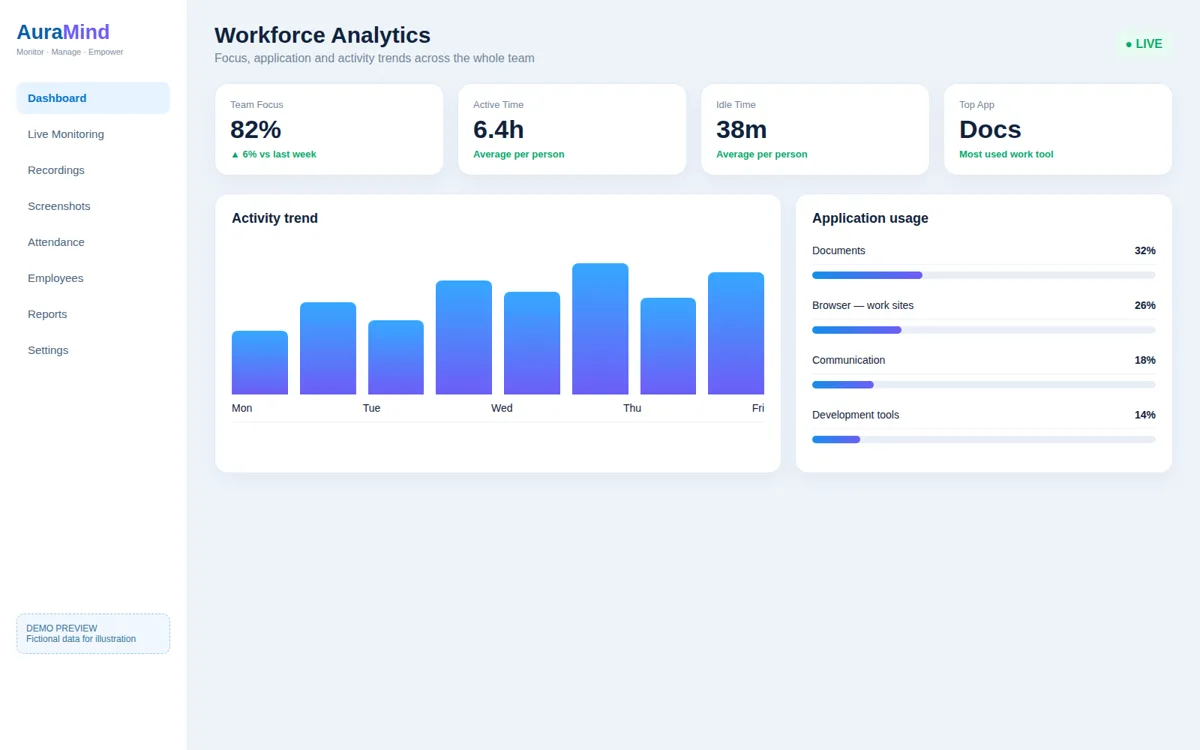Click "Average per person" under Active Time

519,154
